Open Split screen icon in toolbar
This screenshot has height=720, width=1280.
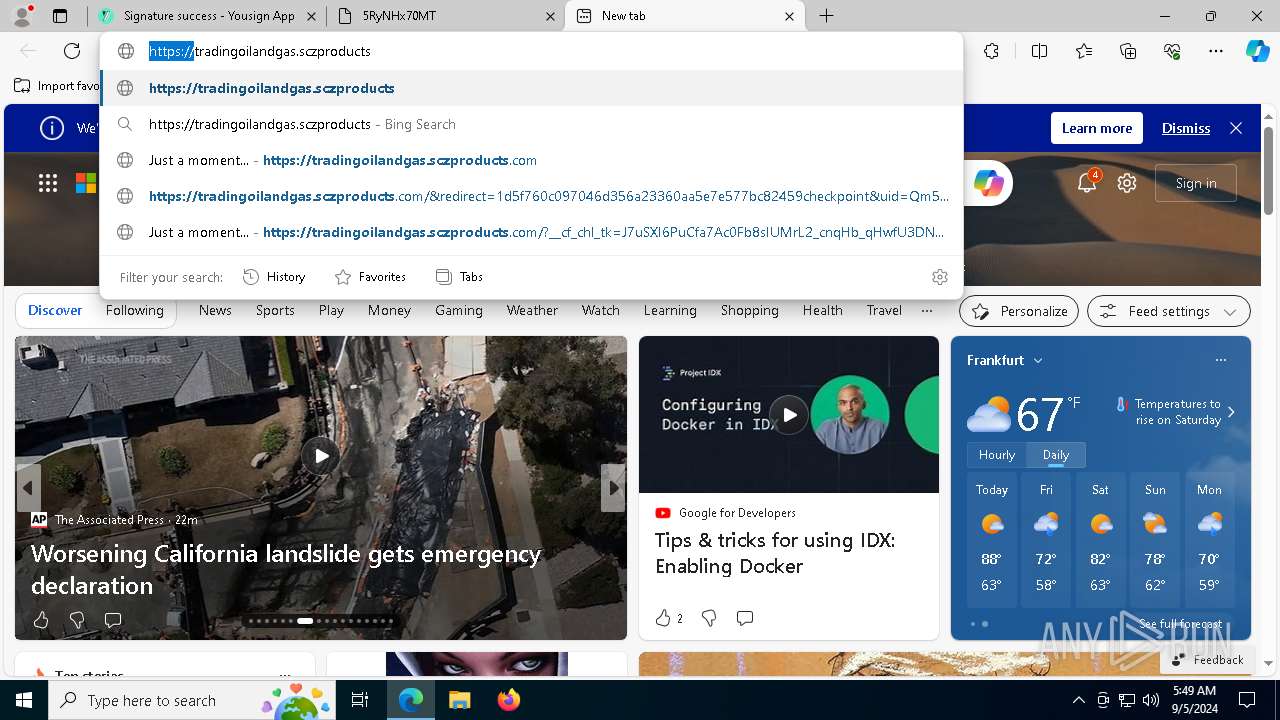point(1039,51)
